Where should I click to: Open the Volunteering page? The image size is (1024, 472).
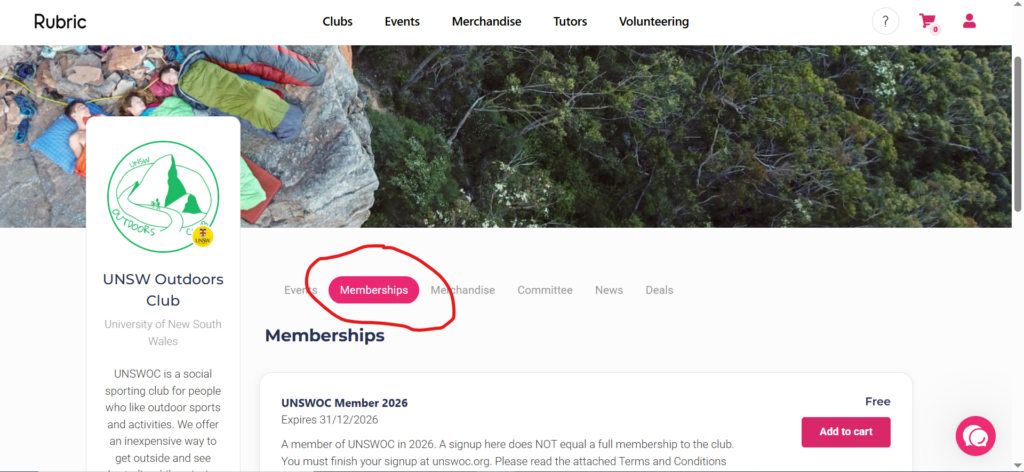tap(654, 22)
